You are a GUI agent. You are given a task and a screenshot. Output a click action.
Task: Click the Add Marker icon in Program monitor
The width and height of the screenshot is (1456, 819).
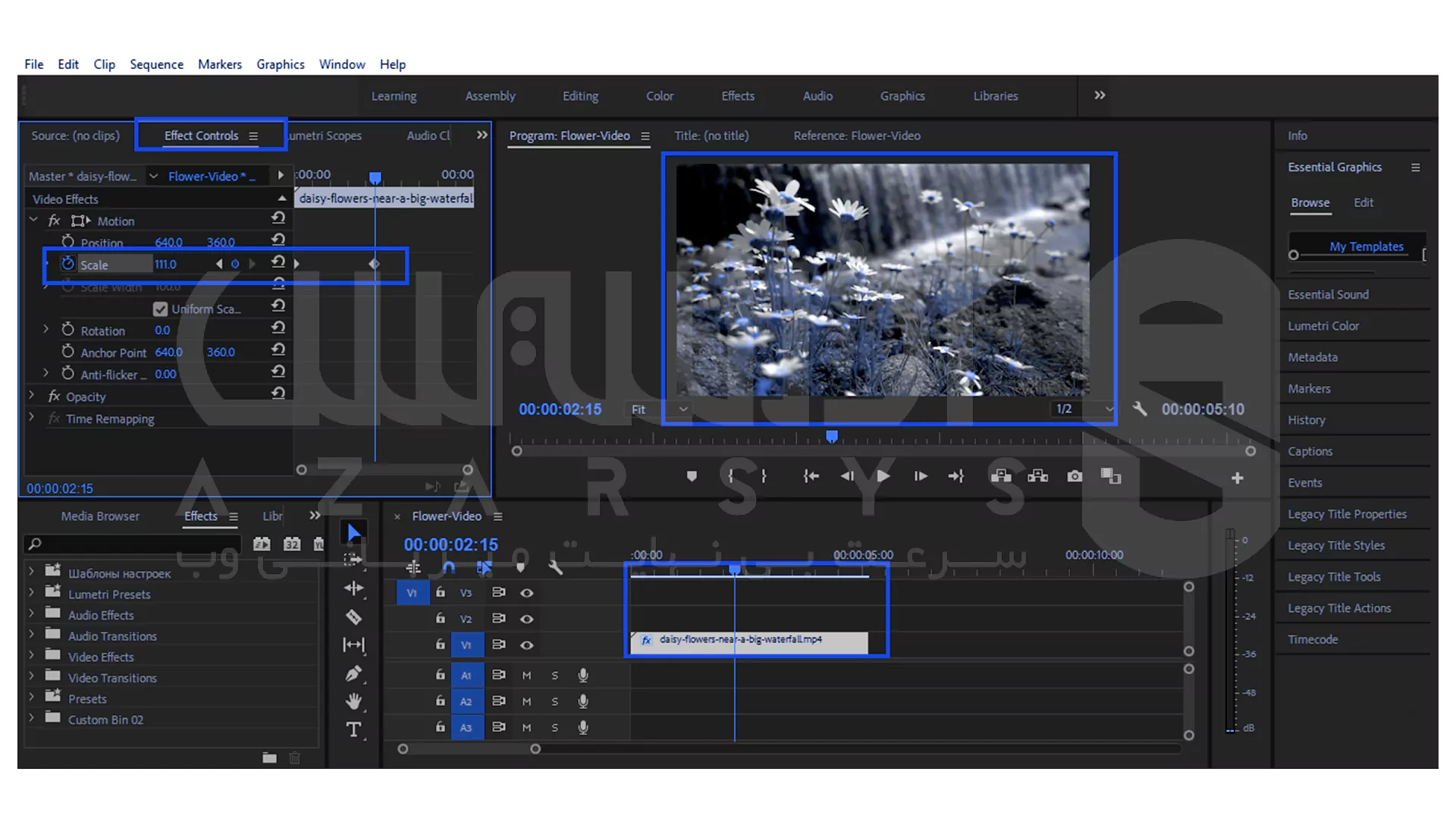pyautogui.click(x=691, y=476)
